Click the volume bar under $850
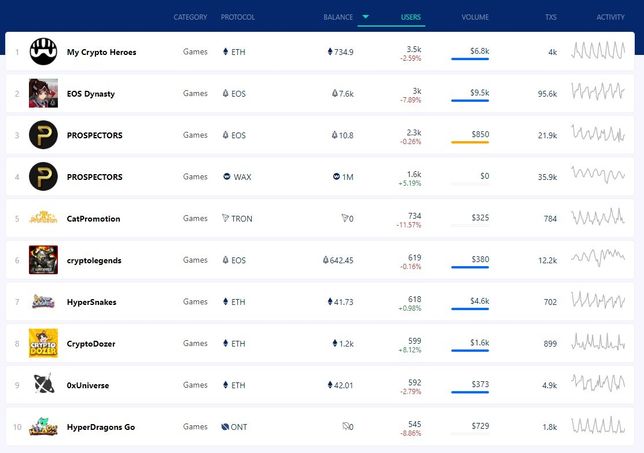This screenshot has width=644, height=453. point(470,143)
